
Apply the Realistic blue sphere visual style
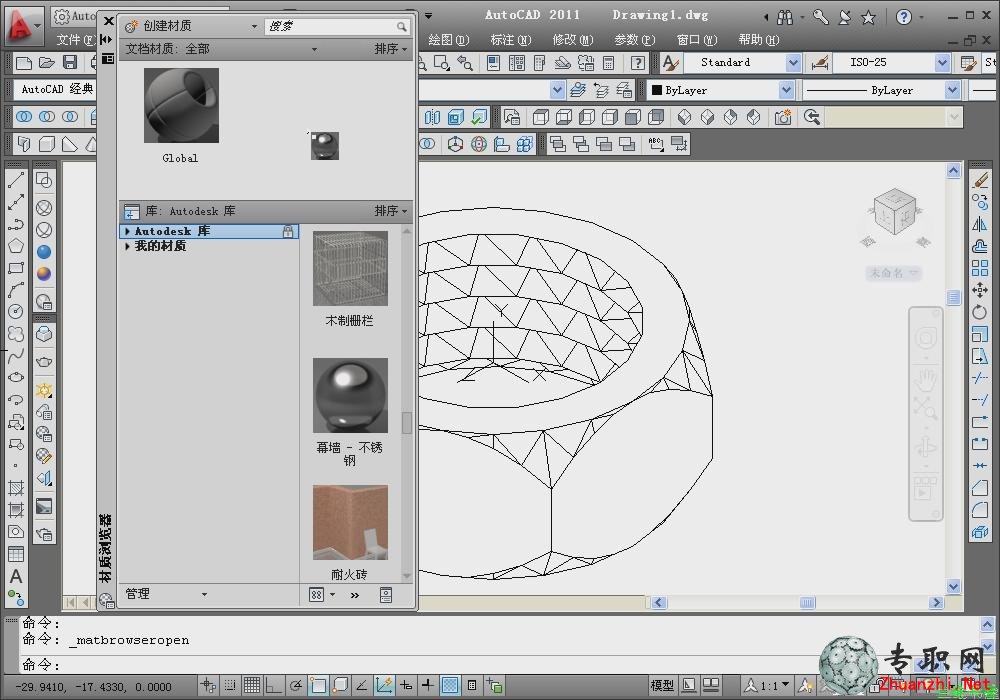[44, 252]
